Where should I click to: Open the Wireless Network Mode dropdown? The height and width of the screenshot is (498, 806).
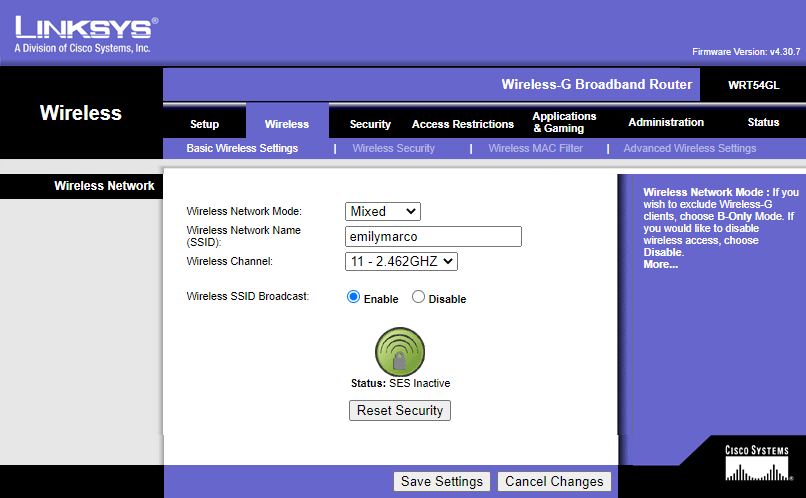383,211
